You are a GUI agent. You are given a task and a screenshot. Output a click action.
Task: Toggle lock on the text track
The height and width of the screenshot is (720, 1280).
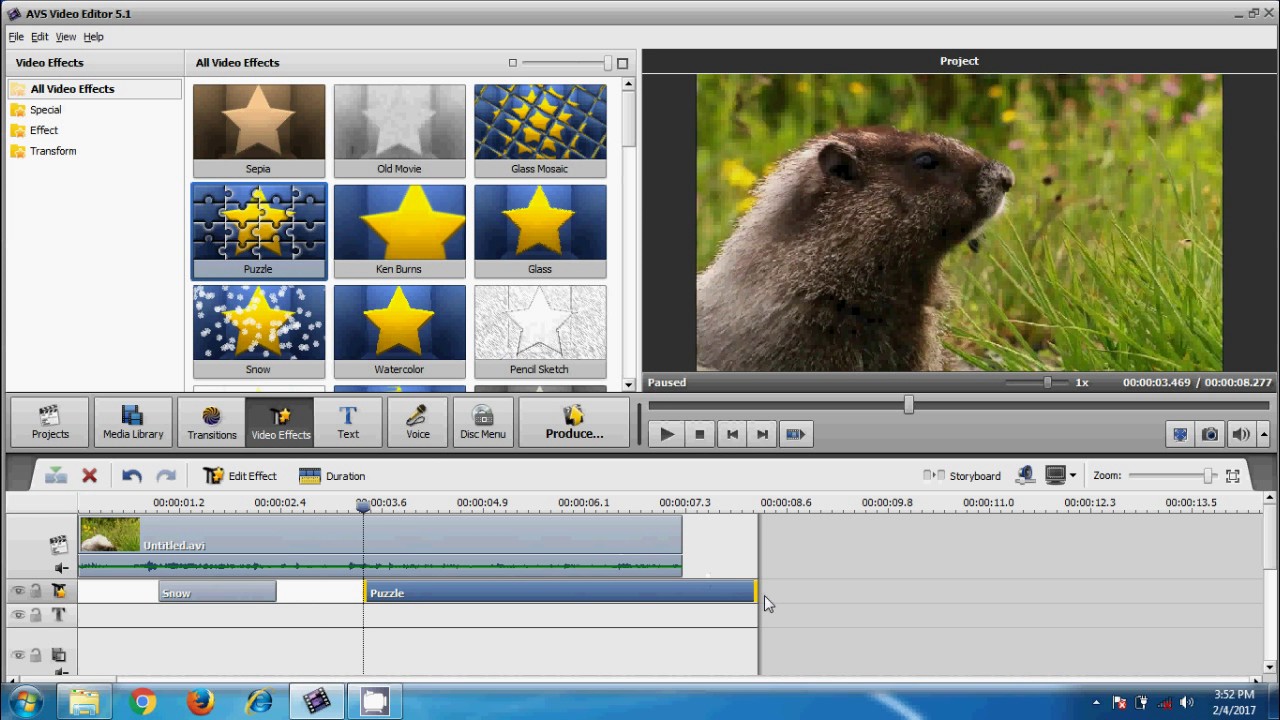tap(36, 615)
